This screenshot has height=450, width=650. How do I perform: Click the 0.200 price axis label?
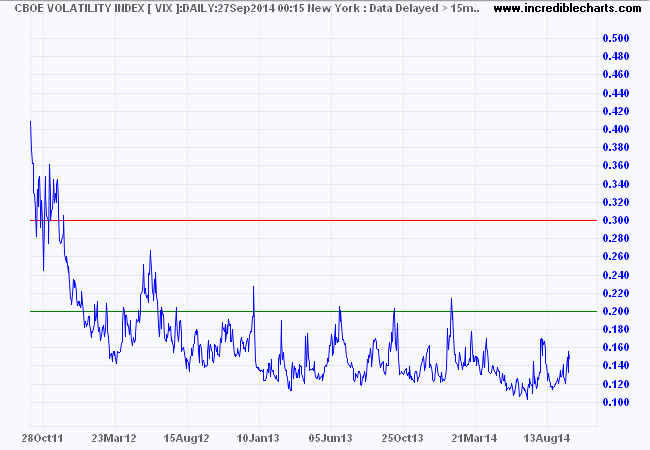[616, 311]
